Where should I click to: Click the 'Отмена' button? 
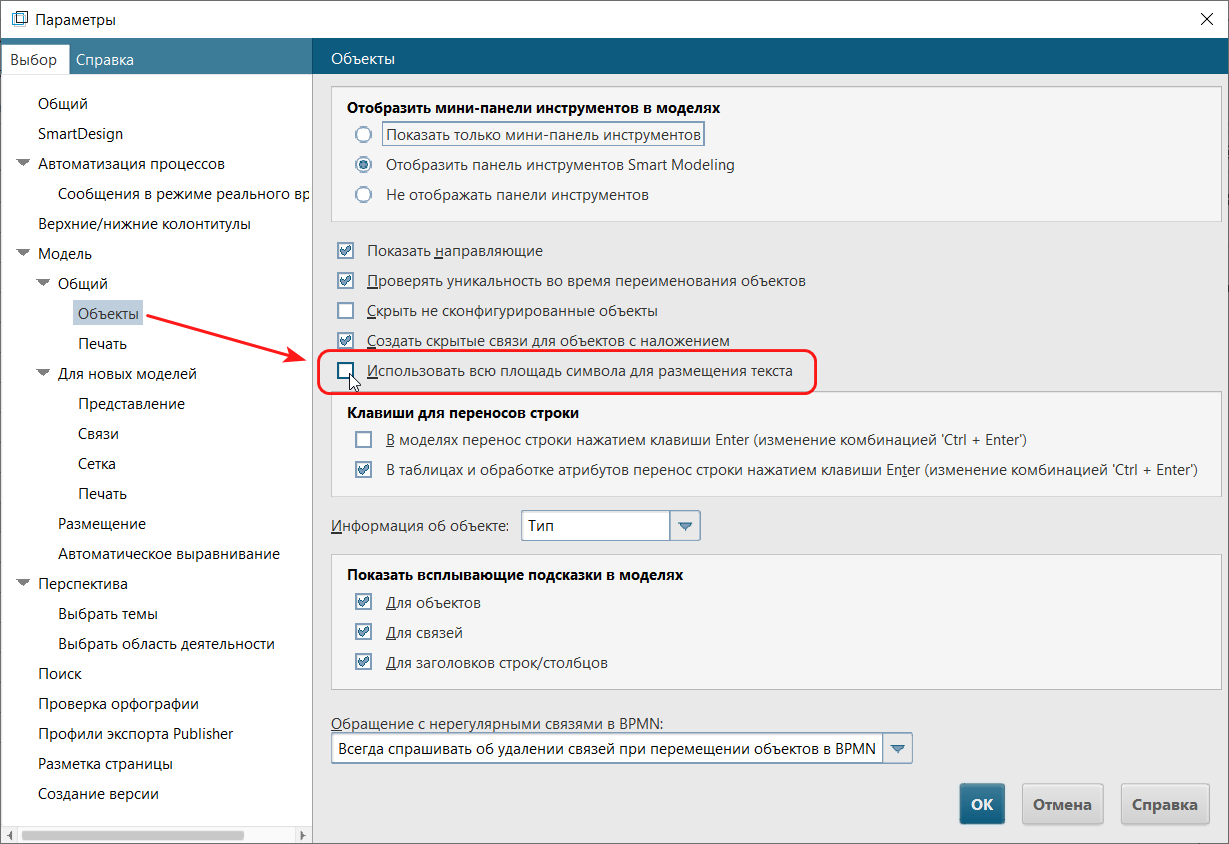point(1062,804)
